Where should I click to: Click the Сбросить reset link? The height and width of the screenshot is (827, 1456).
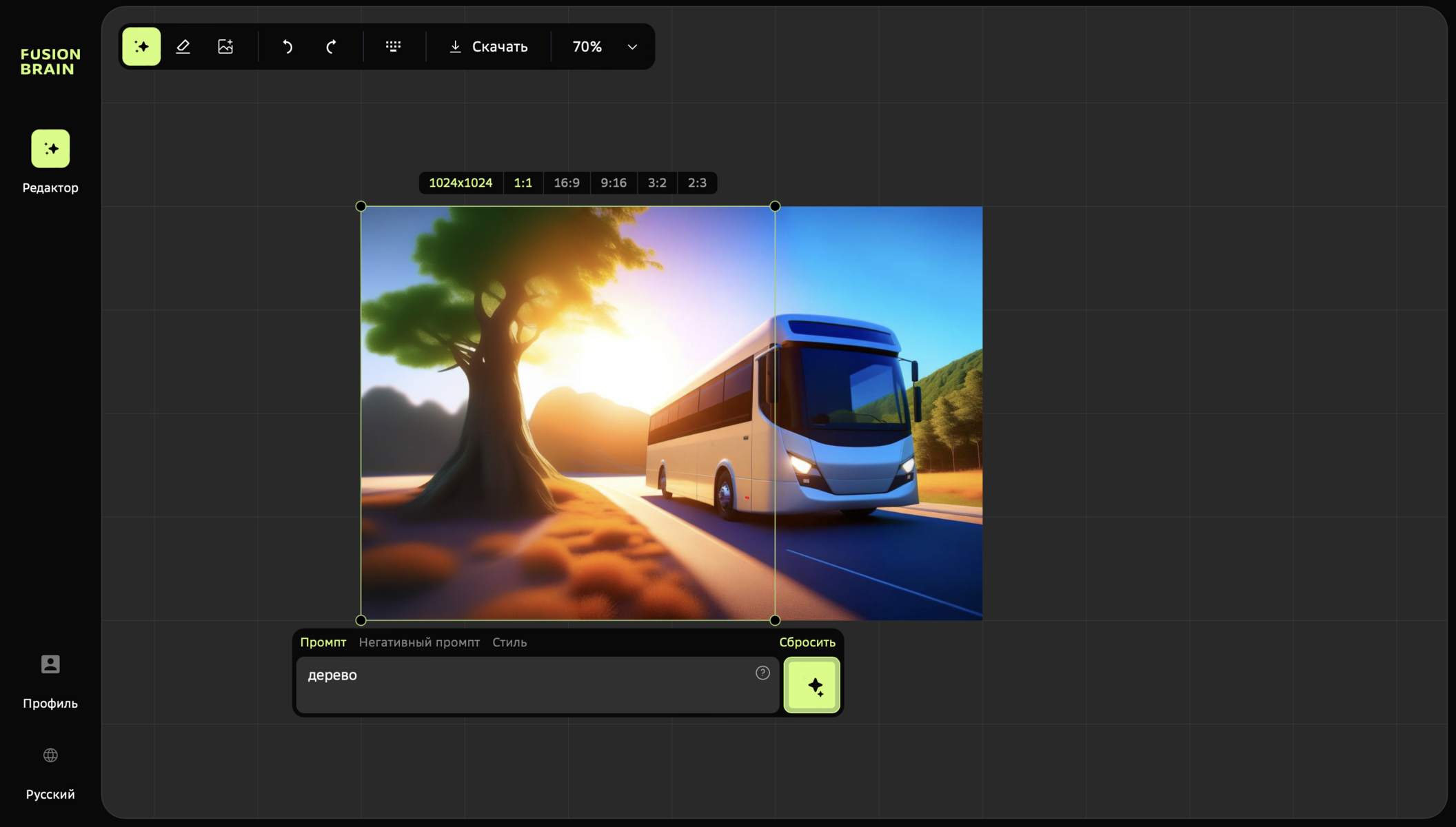(x=807, y=642)
